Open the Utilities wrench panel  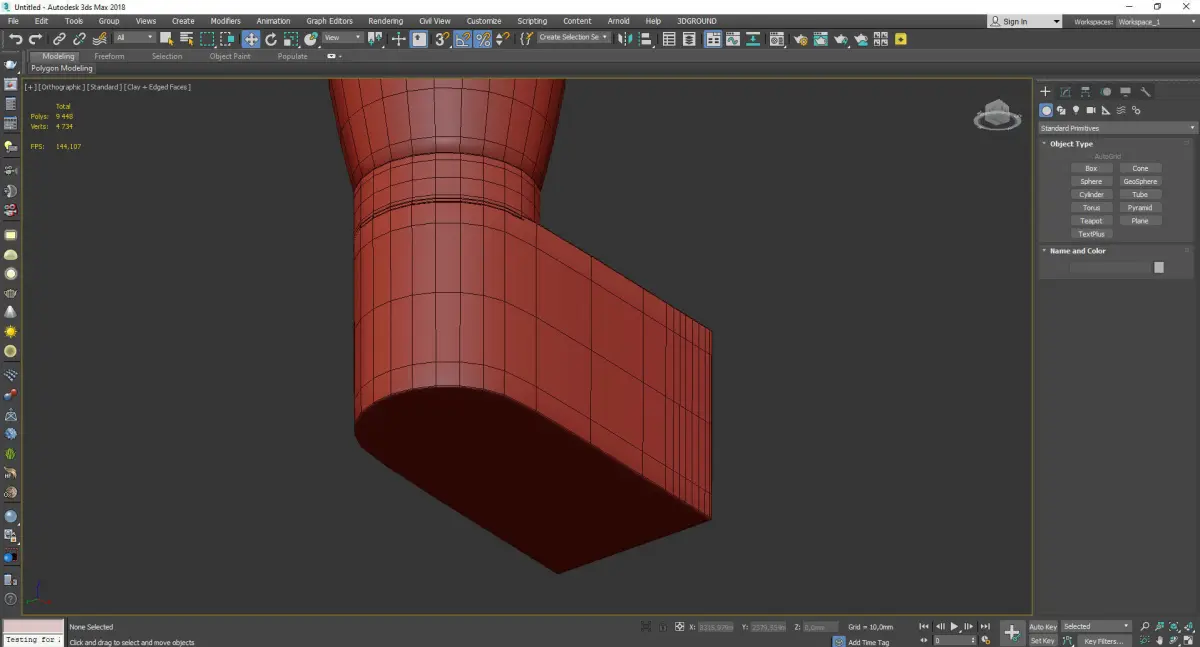[x=1146, y=92]
